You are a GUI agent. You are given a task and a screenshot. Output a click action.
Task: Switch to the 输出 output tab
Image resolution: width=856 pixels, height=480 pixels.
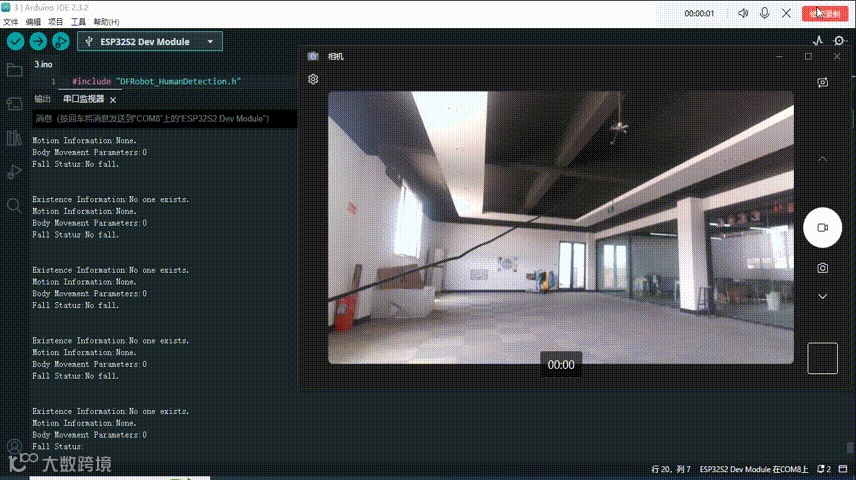(42, 99)
